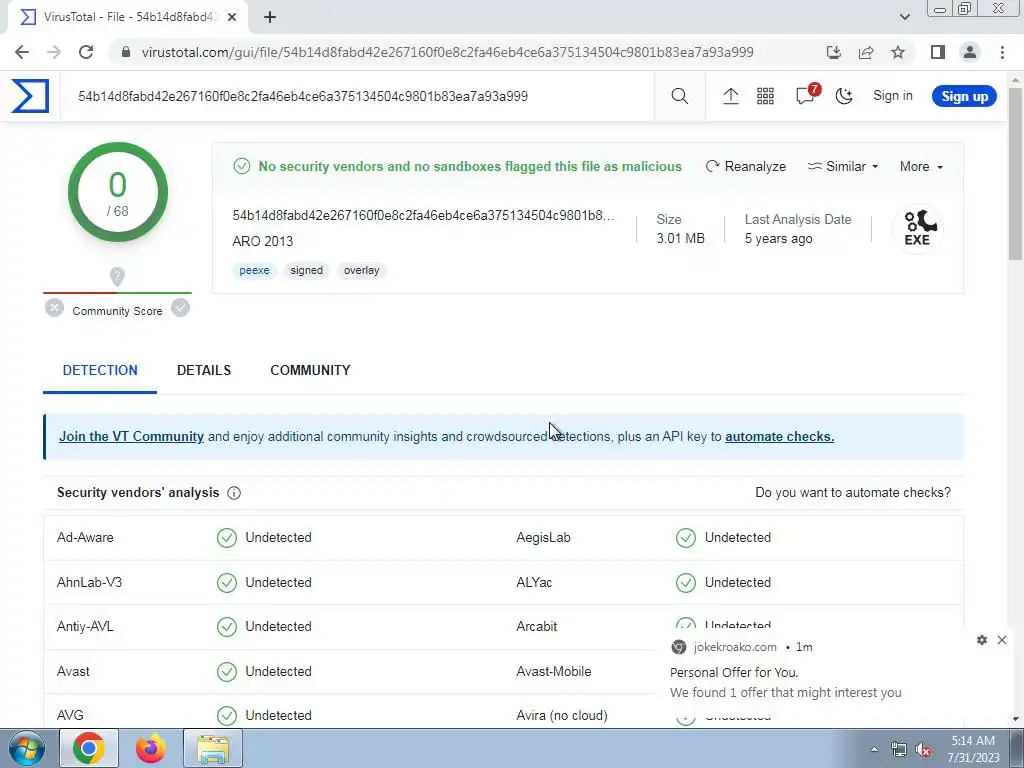Click the share page icon

coord(866,52)
